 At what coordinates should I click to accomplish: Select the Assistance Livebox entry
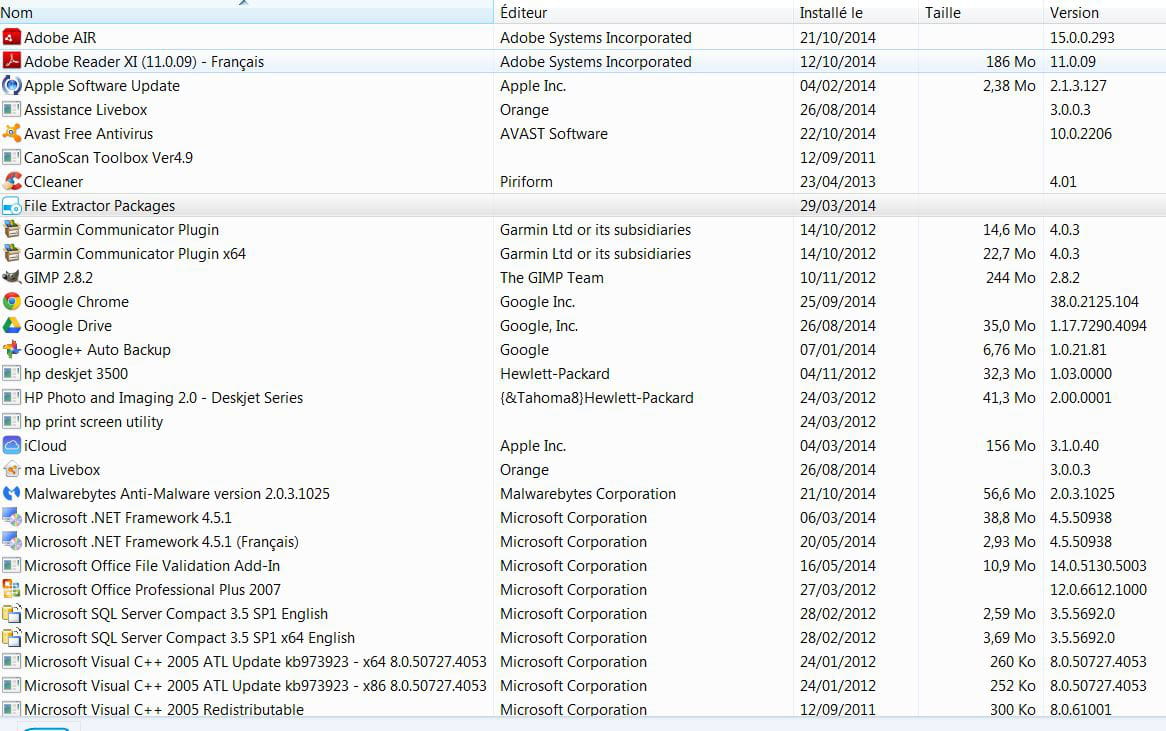click(x=86, y=109)
